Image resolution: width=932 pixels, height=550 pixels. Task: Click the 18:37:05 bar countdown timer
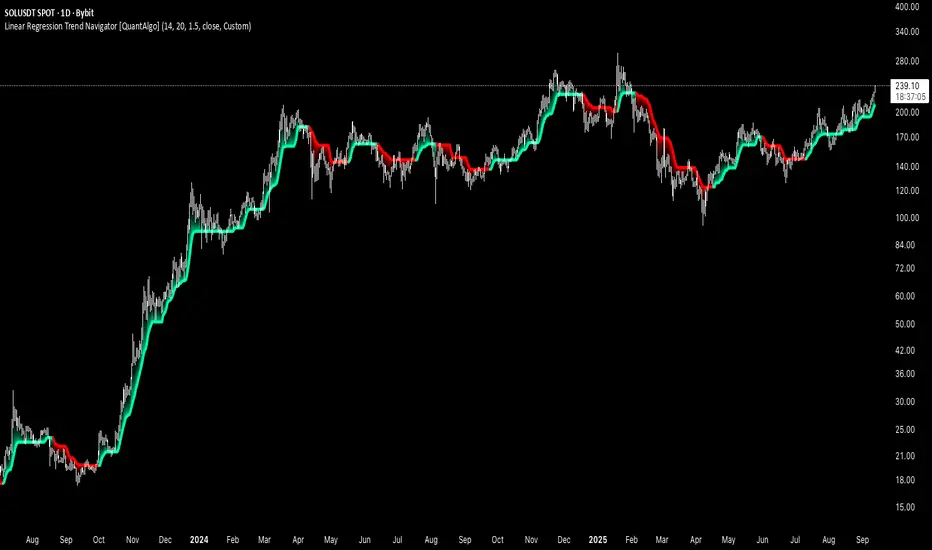pos(910,96)
